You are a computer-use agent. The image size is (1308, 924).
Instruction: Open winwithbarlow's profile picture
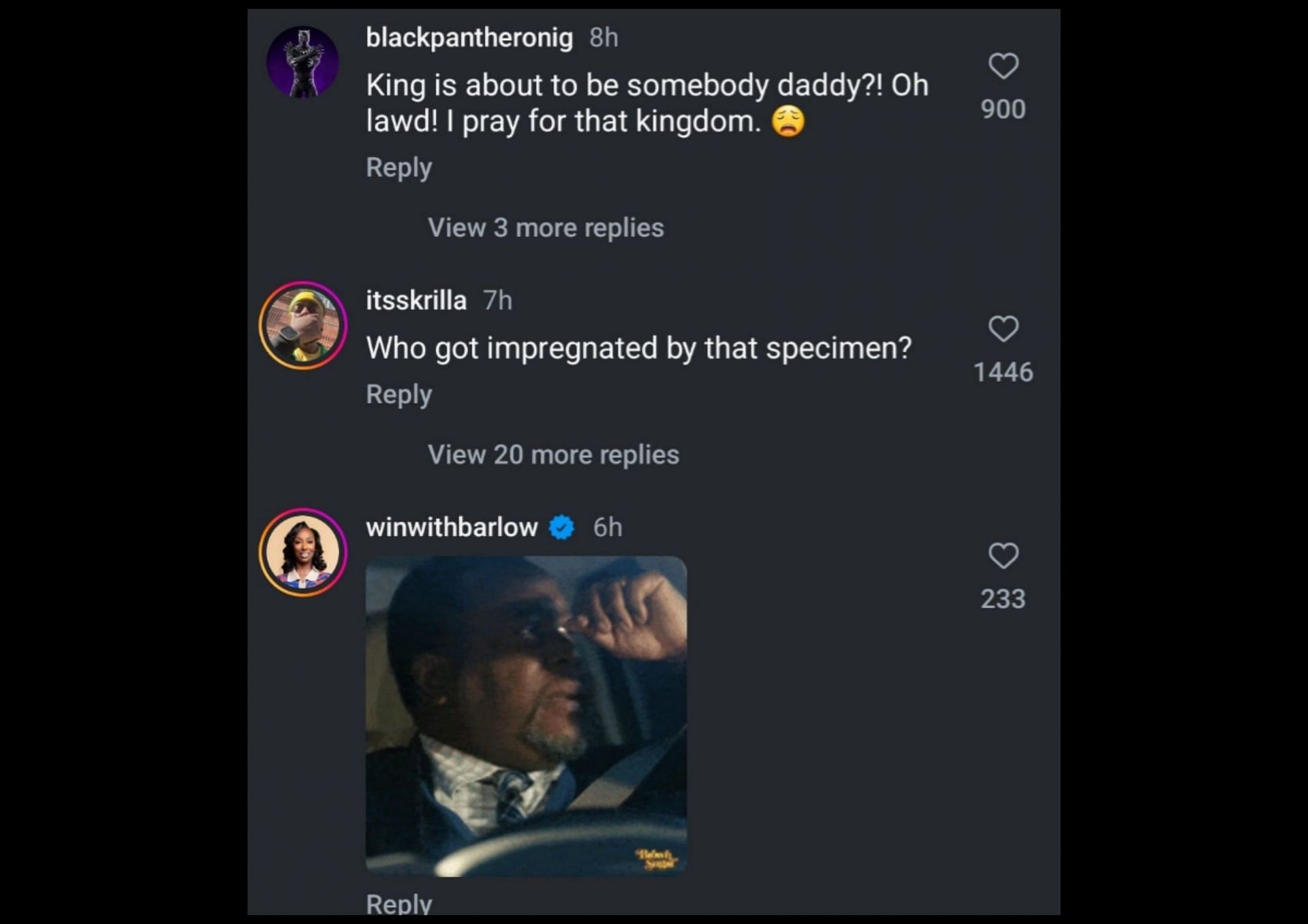pyautogui.click(x=302, y=552)
